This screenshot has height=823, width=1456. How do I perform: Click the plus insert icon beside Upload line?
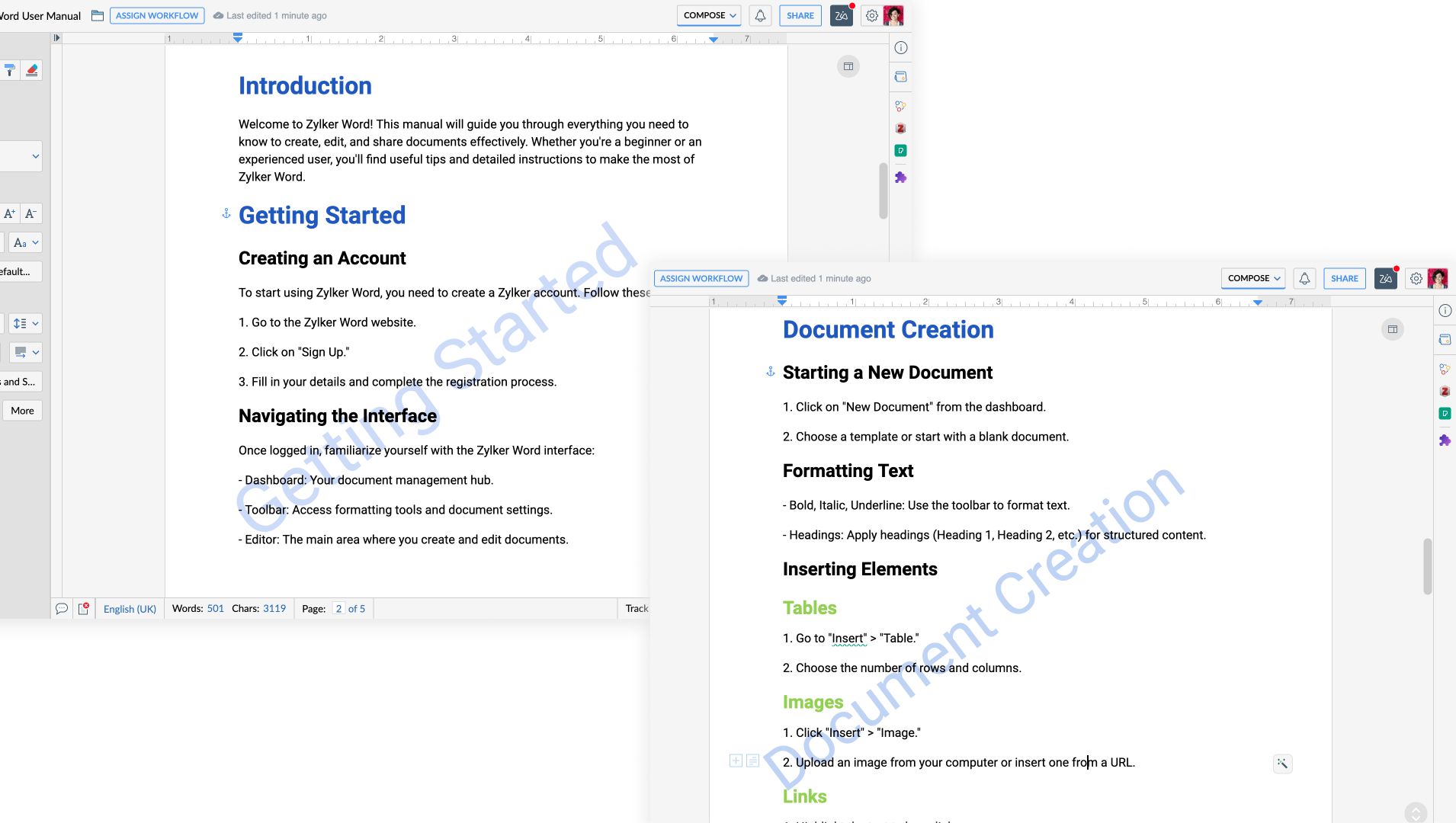736,761
